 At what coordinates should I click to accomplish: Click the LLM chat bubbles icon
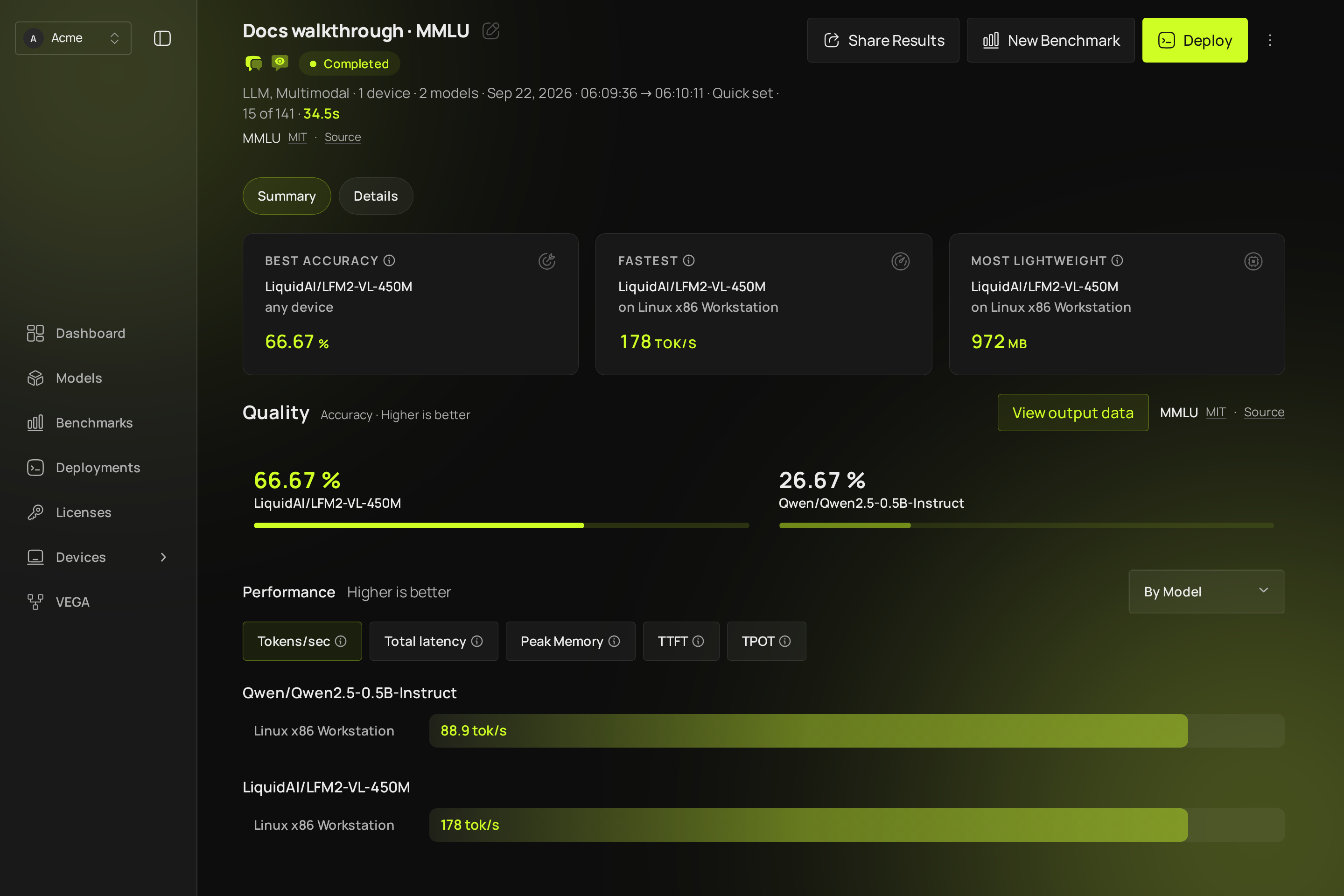click(x=254, y=63)
